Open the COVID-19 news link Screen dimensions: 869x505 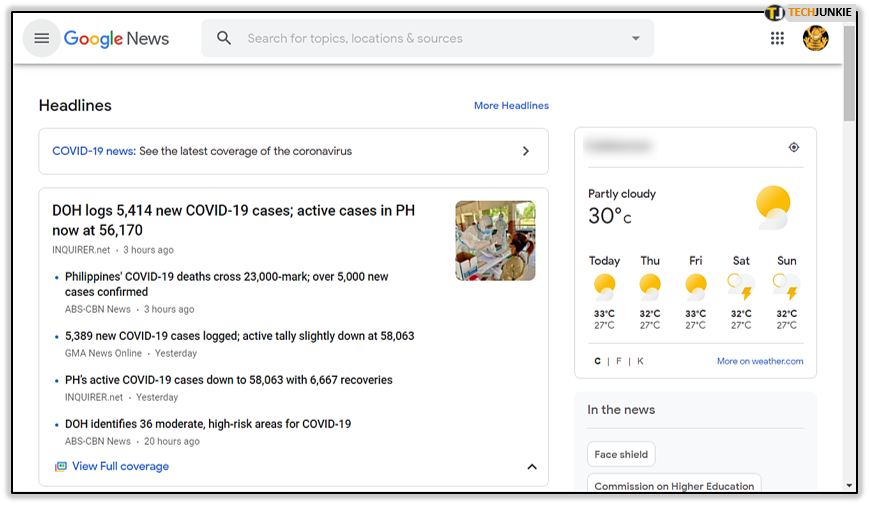94,151
